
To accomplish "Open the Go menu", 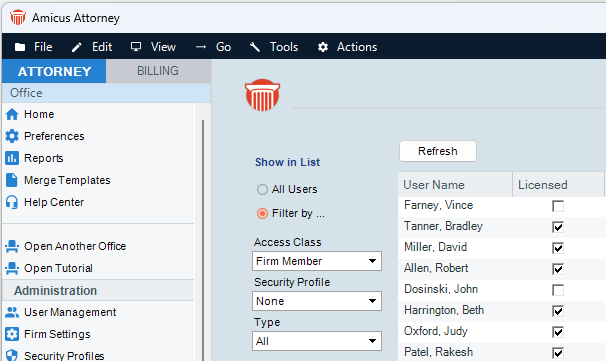I will coord(223,47).
